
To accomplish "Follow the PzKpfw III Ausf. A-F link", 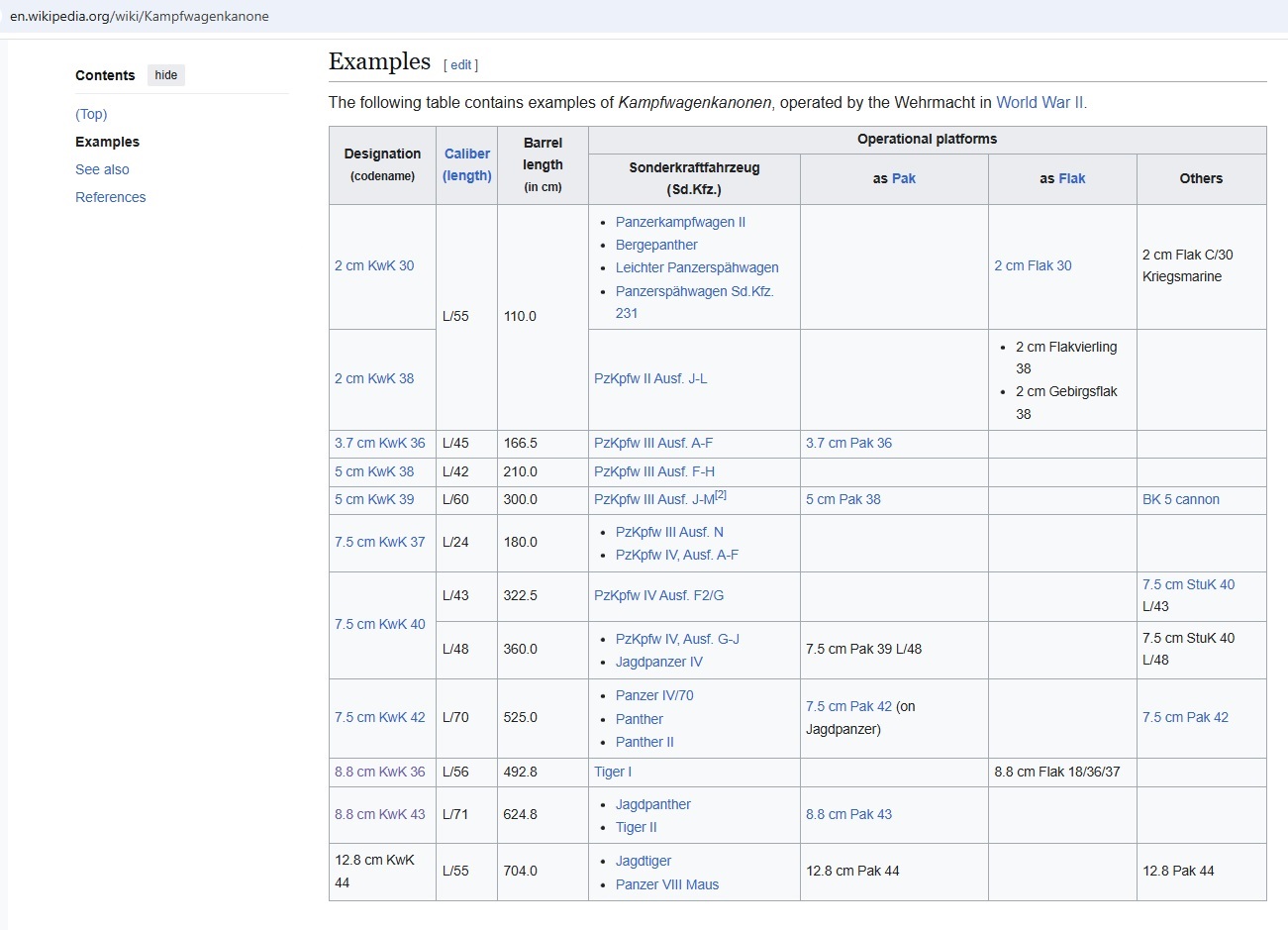I will (x=653, y=443).
